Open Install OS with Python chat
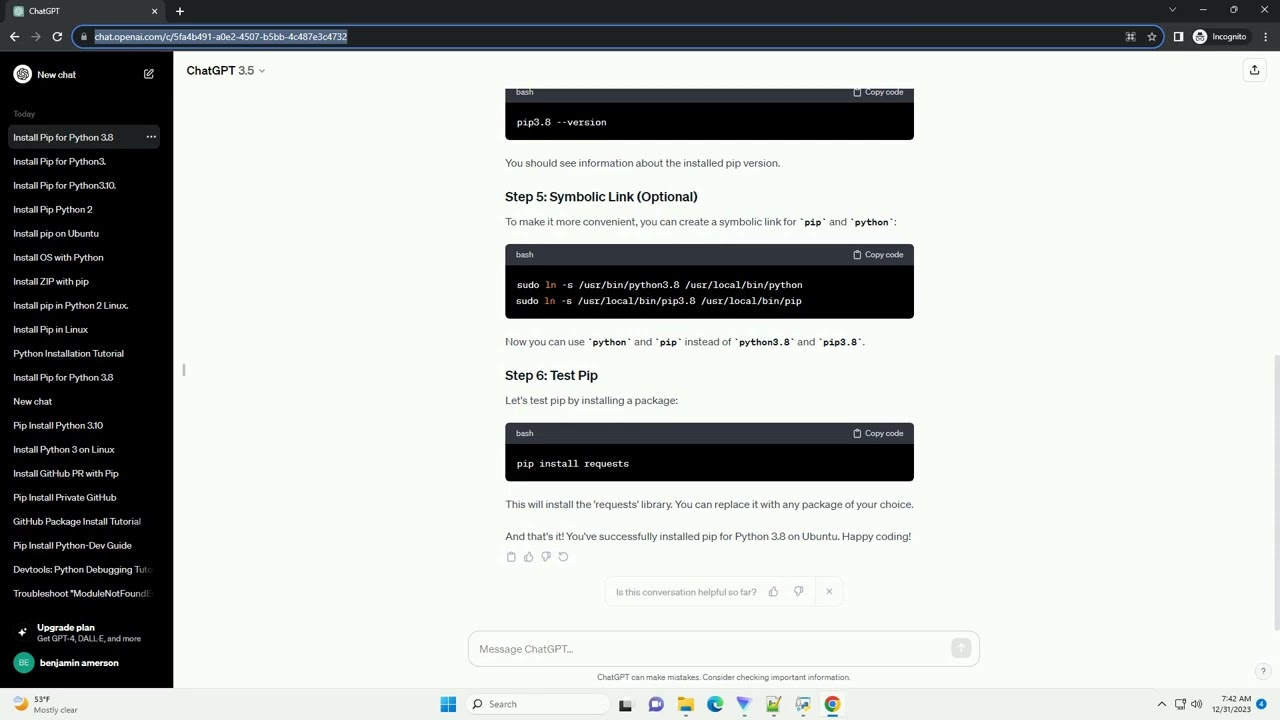Viewport: 1280px width, 720px height. pyautogui.click(x=86, y=257)
